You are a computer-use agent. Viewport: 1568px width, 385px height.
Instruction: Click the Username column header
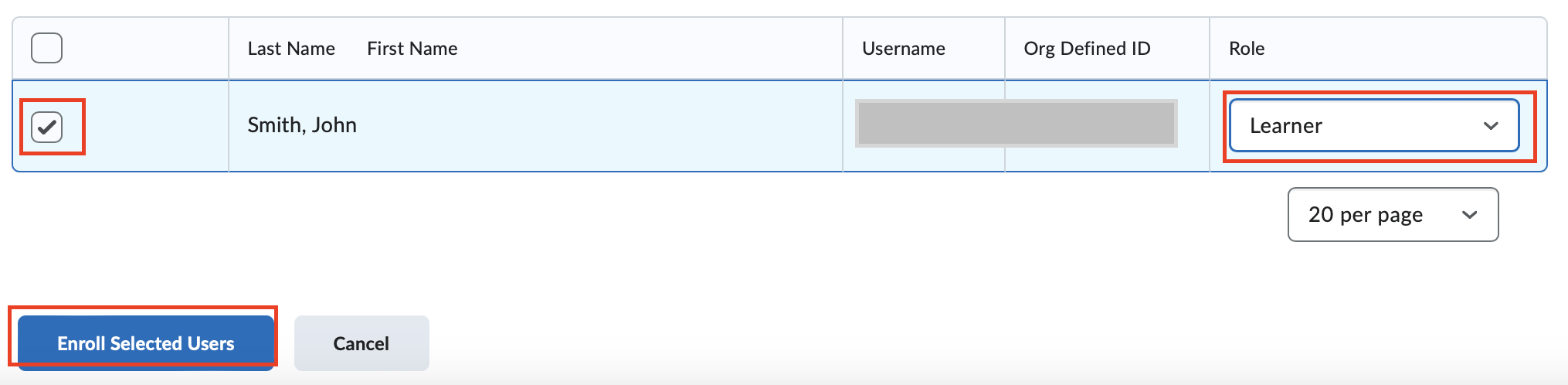point(904,49)
